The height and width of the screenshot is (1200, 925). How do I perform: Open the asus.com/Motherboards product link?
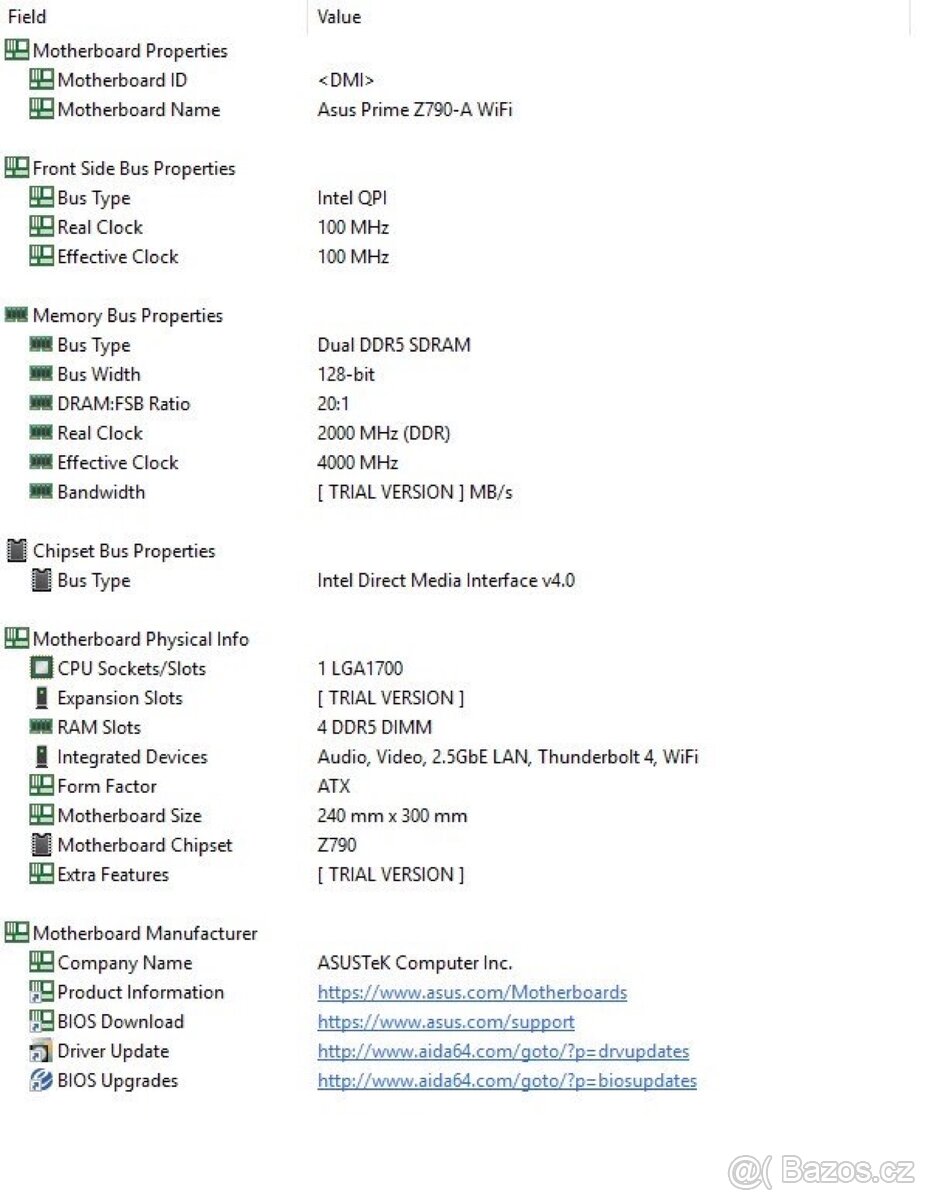coord(472,992)
